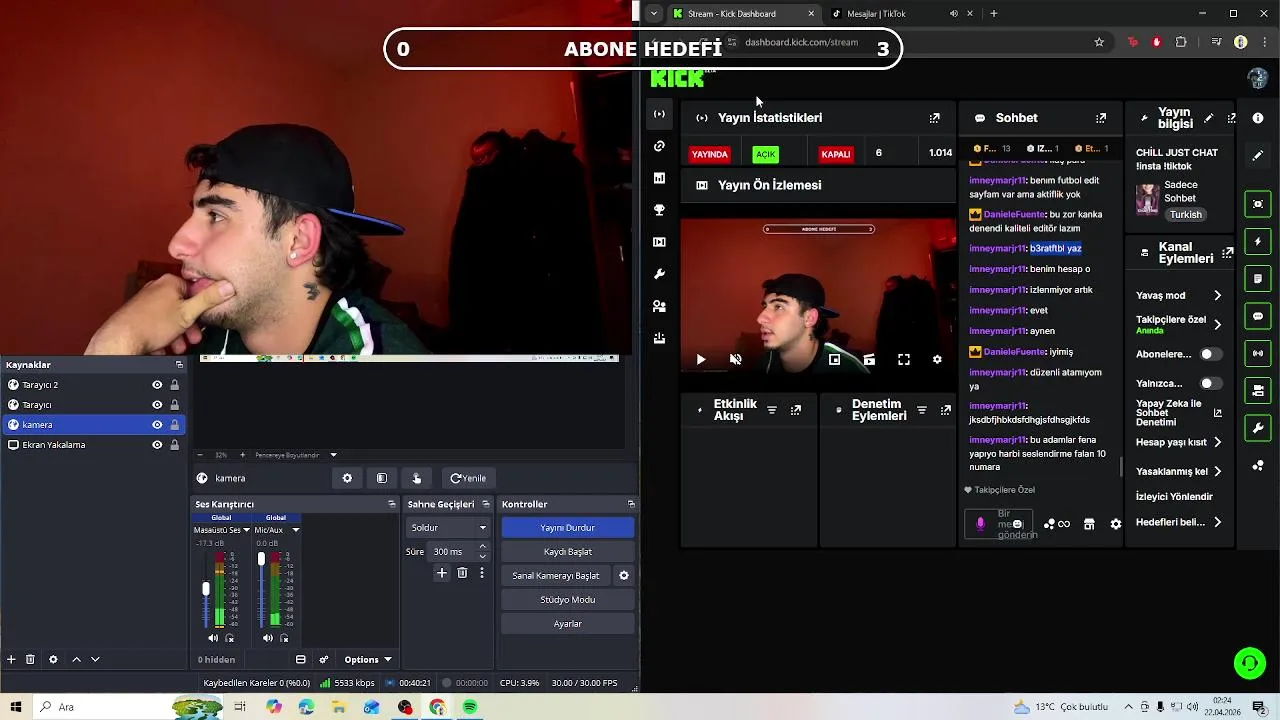This screenshot has width=1280, height=720.
Task: Enable Stüdyo Modu button
Action: click(567, 600)
